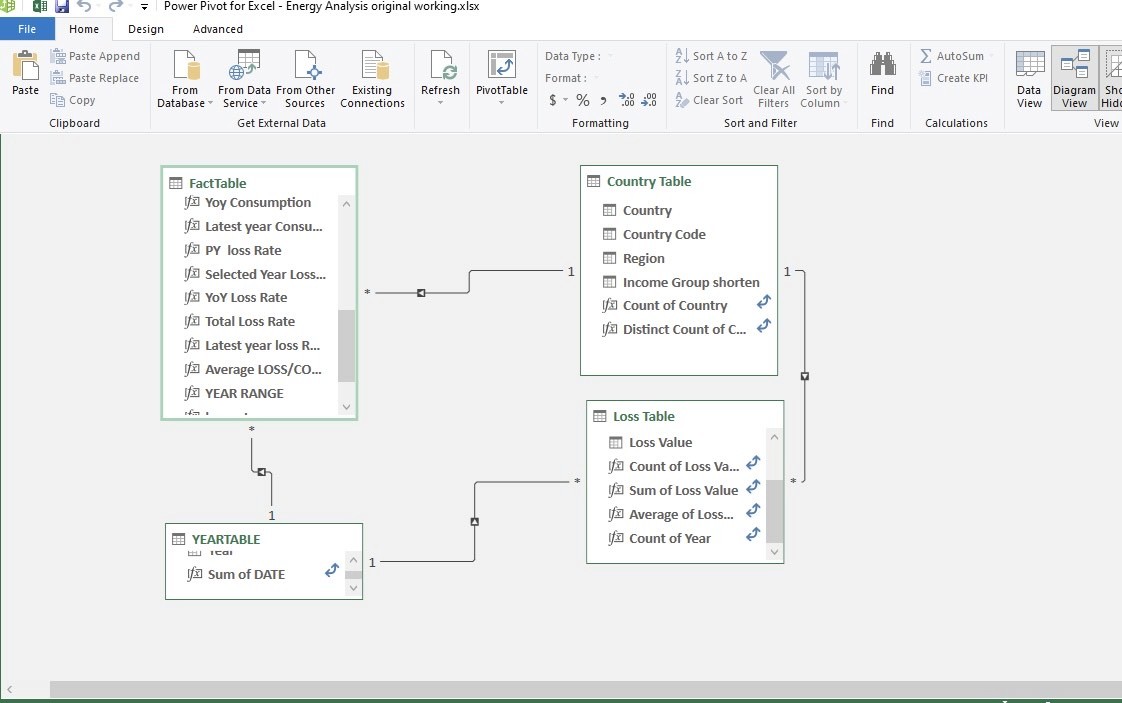Open the currency format dropdown arrow
The image size is (1122, 703).
tap(565, 100)
